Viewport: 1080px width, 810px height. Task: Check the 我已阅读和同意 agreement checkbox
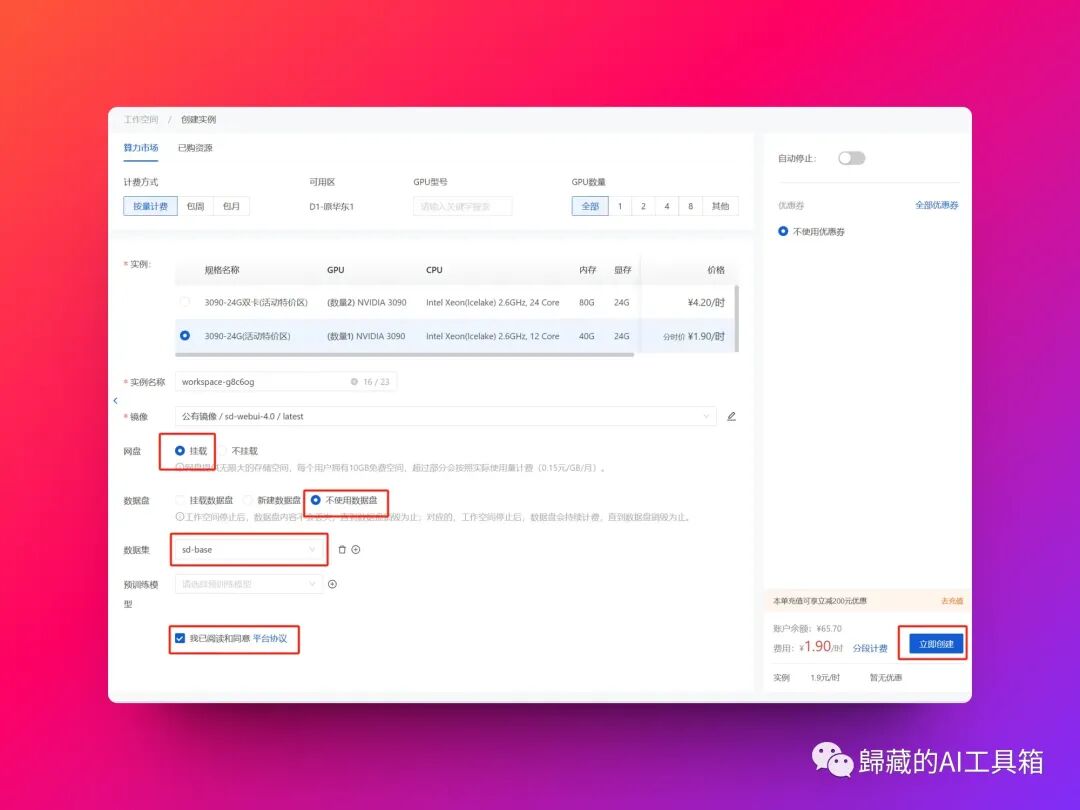pos(180,638)
